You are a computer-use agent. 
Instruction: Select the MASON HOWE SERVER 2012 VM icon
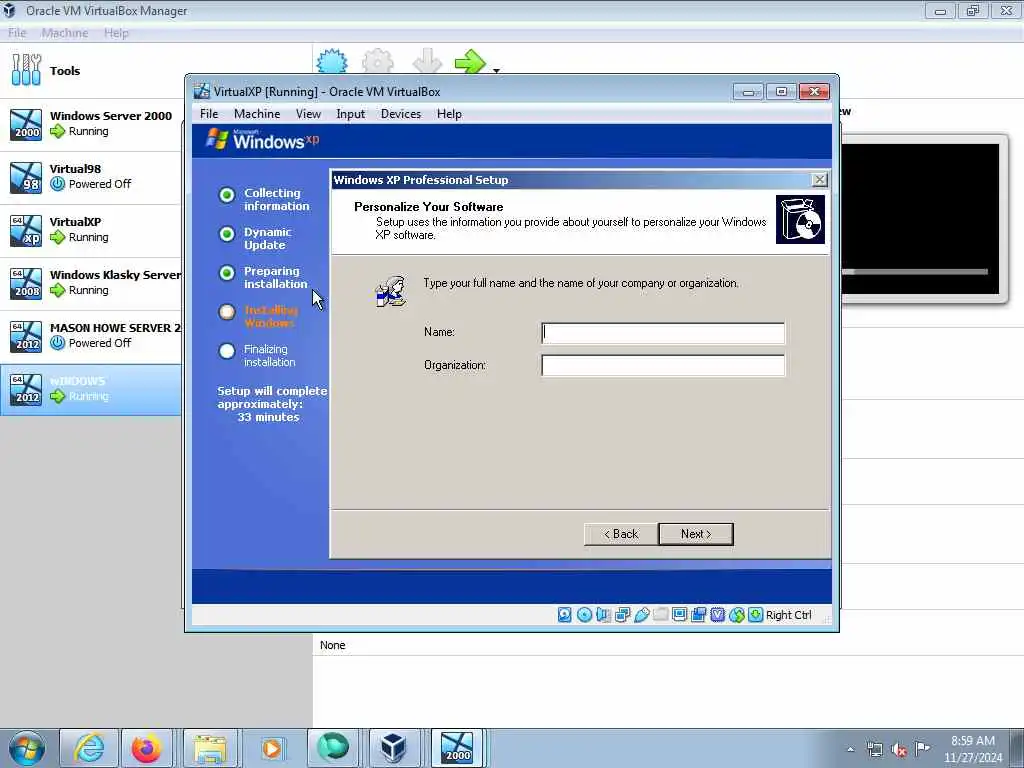pos(26,336)
